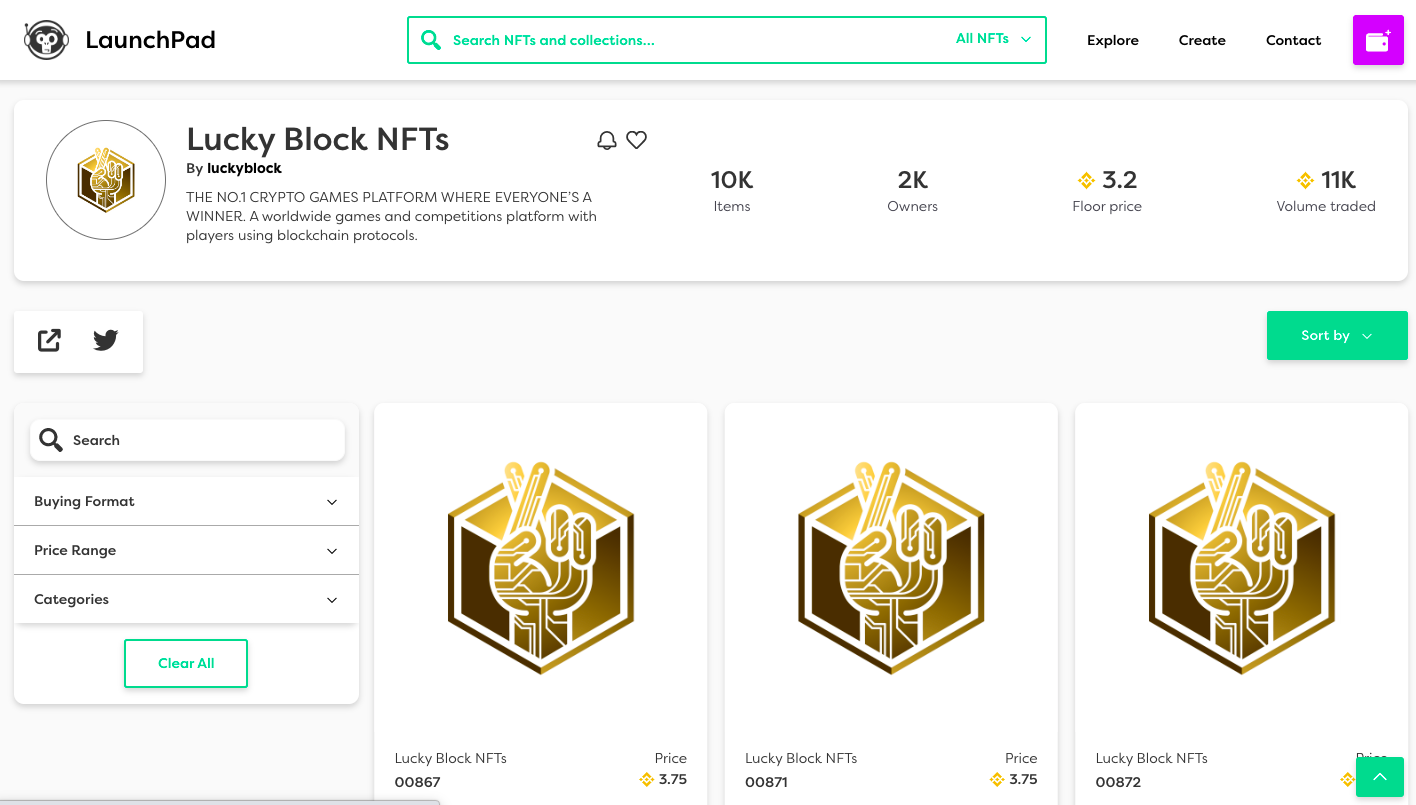The width and height of the screenshot is (1416, 805).
Task: Click the BNB coin icon next to Floor price 3.2
Action: [1087, 180]
